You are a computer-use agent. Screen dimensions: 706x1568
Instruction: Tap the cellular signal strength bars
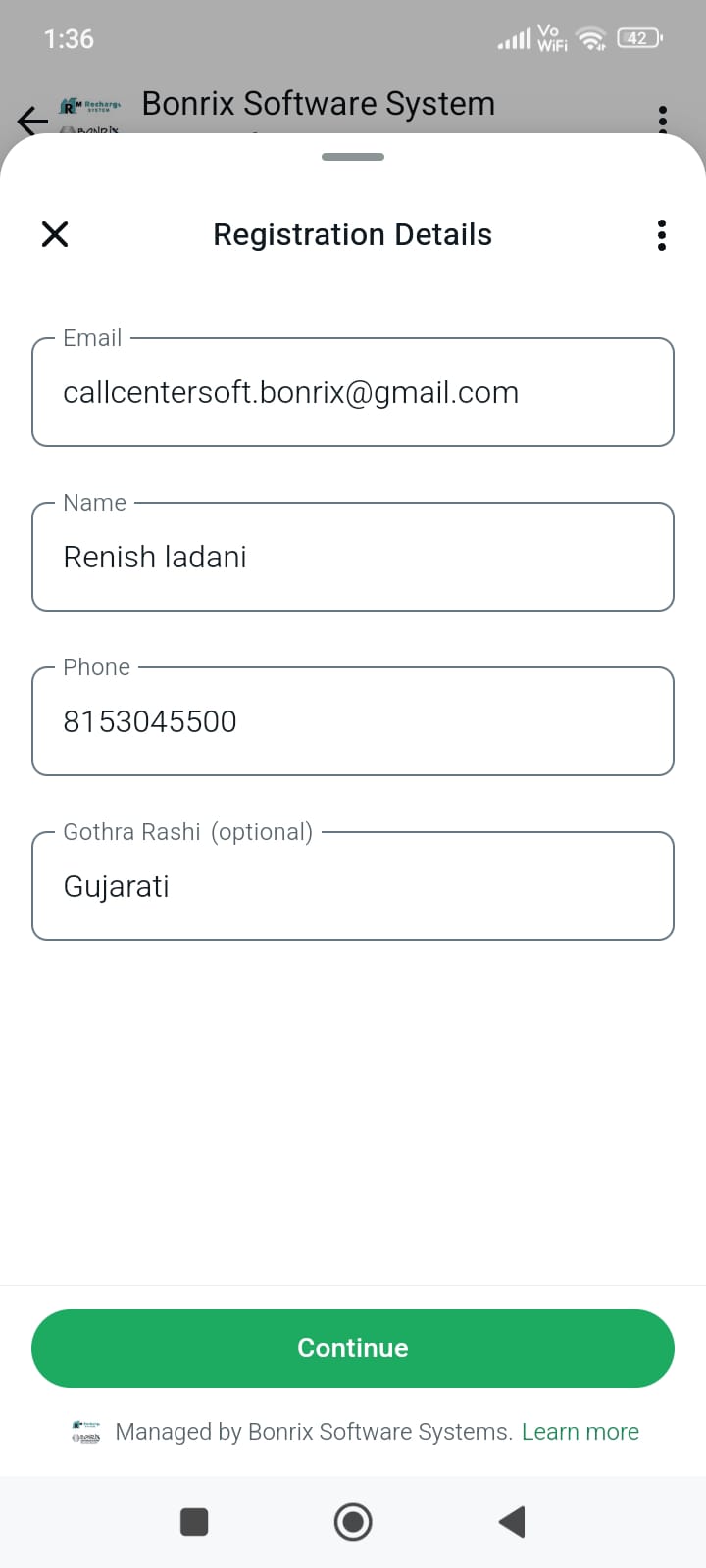[x=514, y=40]
